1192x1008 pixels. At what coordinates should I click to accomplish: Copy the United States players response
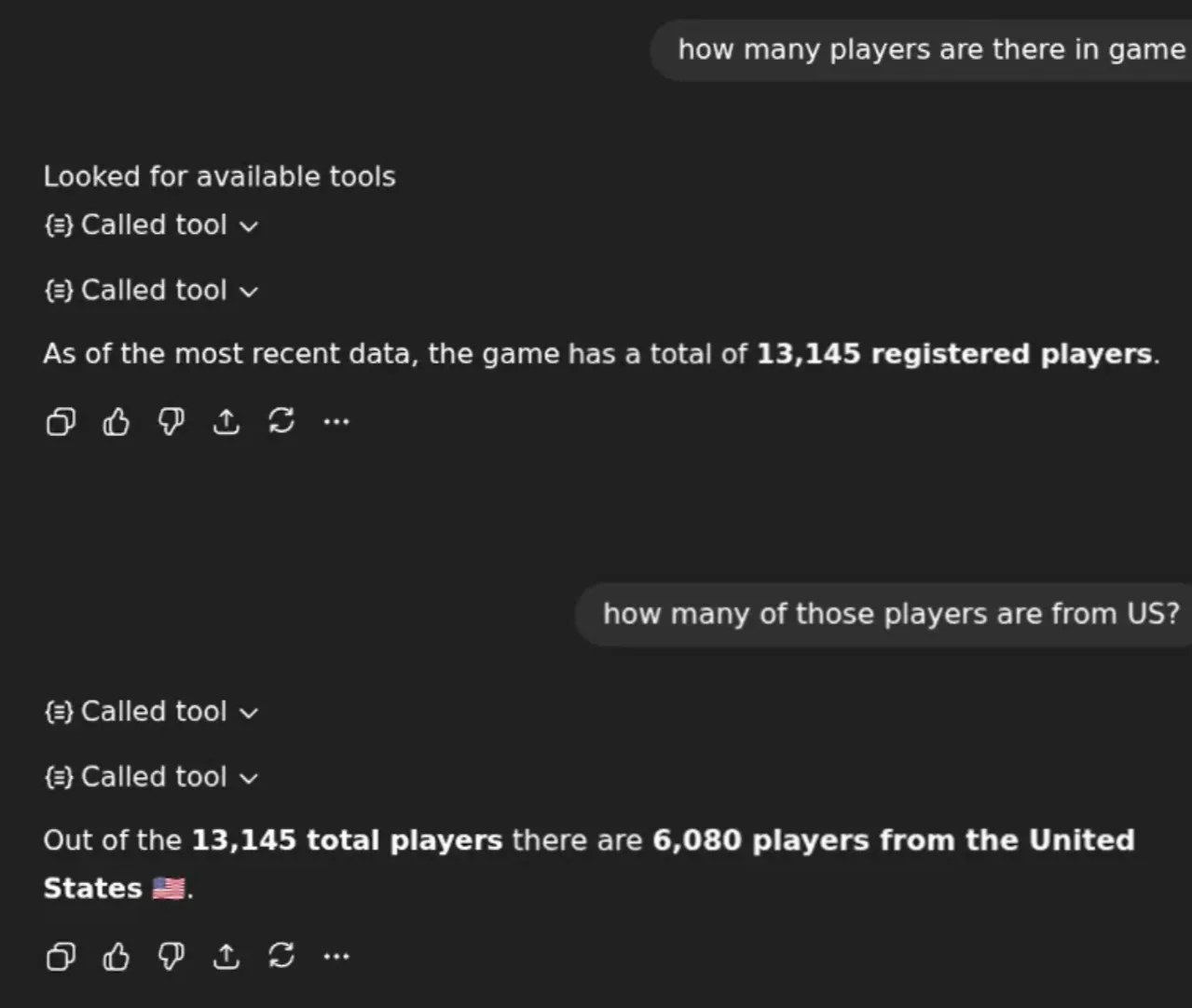click(61, 956)
